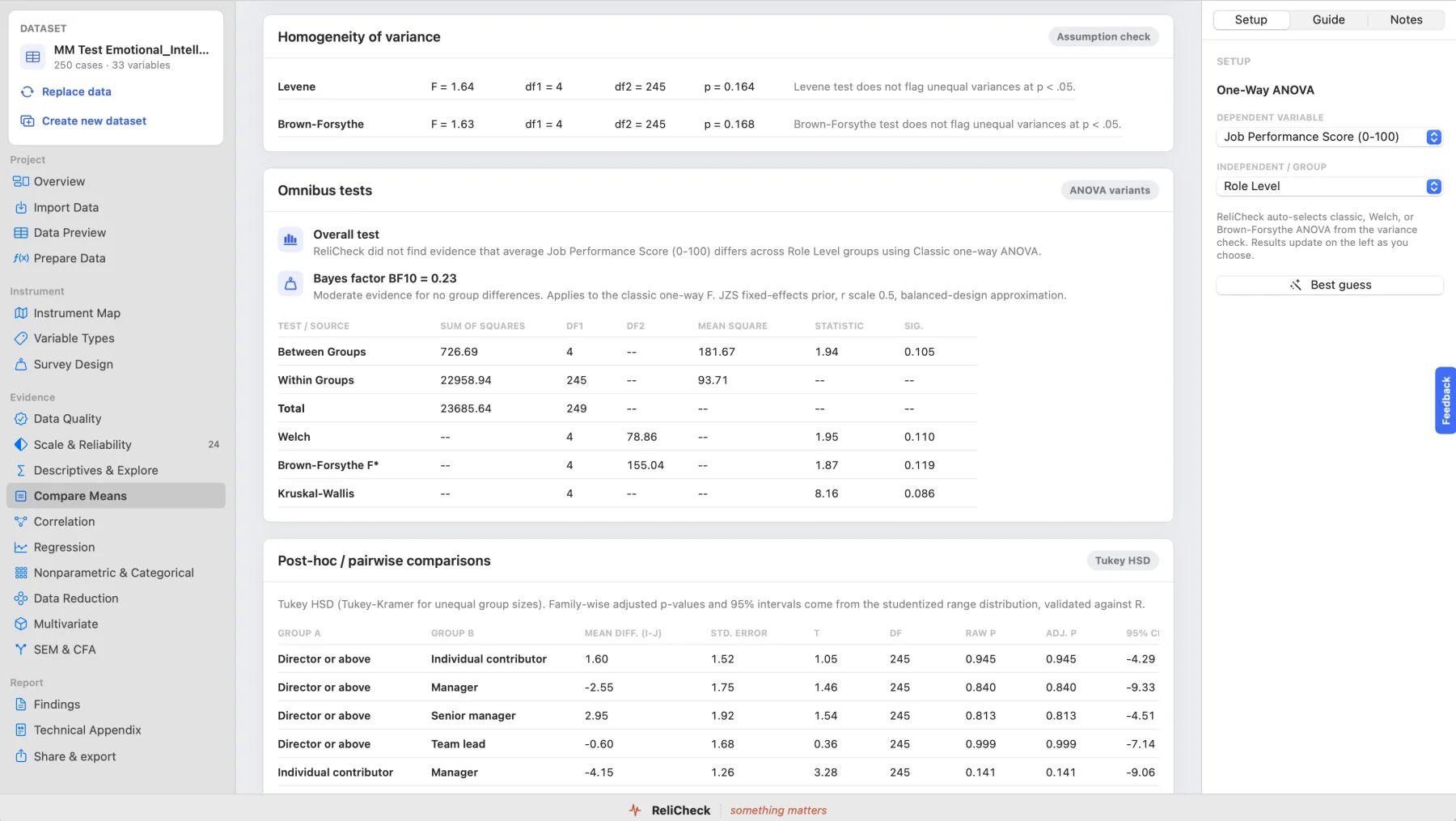Click the Kruskal-Wallis row label
The height and width of the screenshot is (821, 1456).
[315, 493]
